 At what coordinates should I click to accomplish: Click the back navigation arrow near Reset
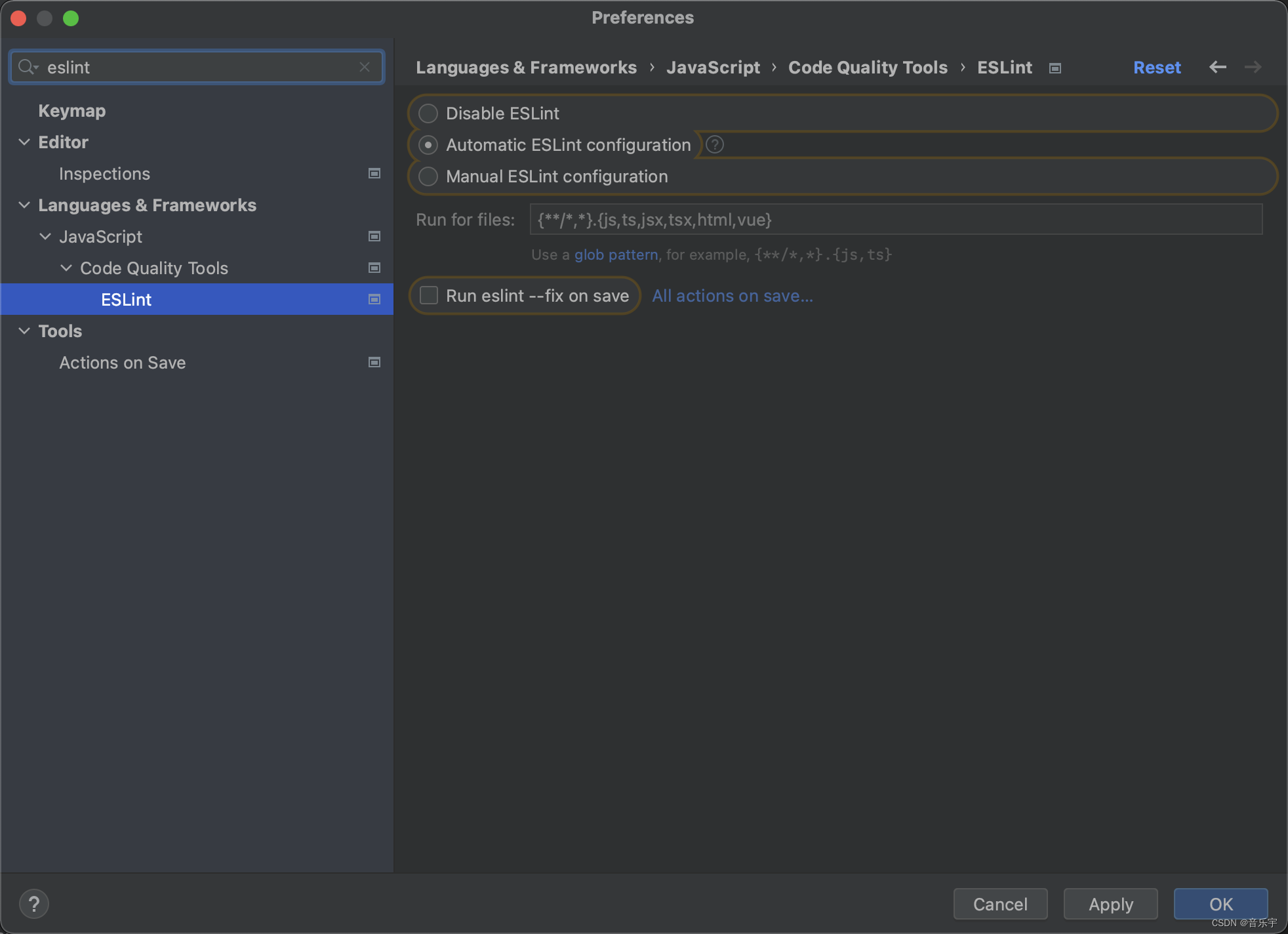[1218, 67]
